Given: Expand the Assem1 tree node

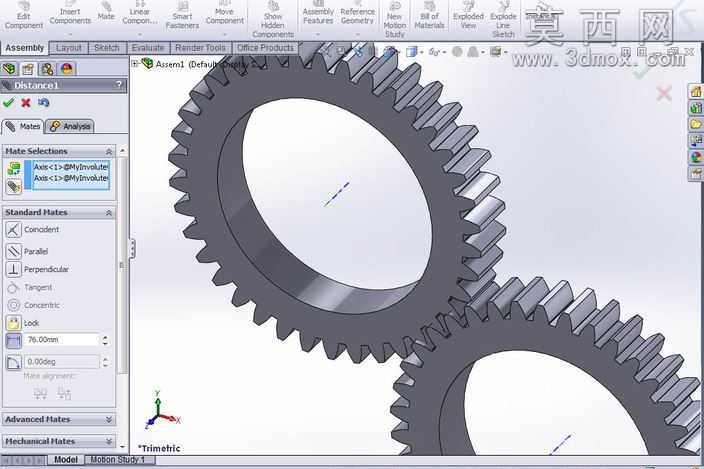Looking at the screenshot, I should (135, 64).
